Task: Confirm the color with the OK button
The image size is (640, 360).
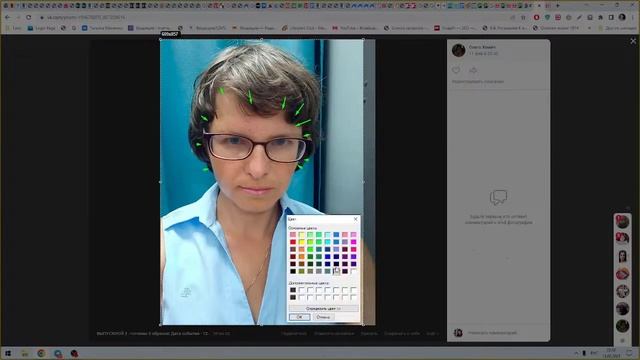Action: [299, 317]
